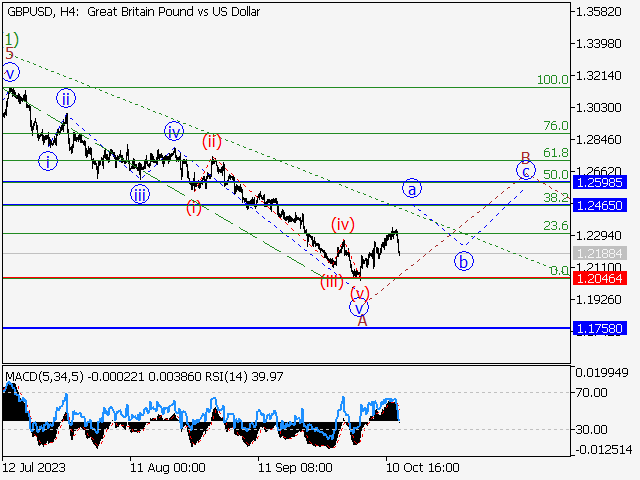Click the 1.30300 price axis label
640x480 pixels.
pyautogui.click(x=598, y=107)
